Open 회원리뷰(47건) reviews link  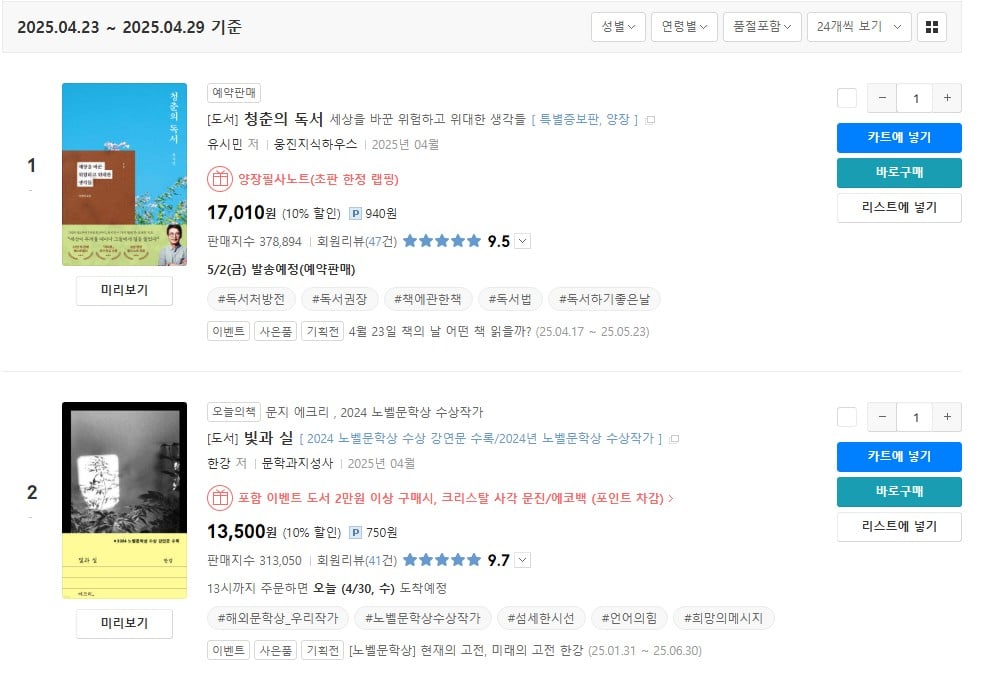pos(357,241)
